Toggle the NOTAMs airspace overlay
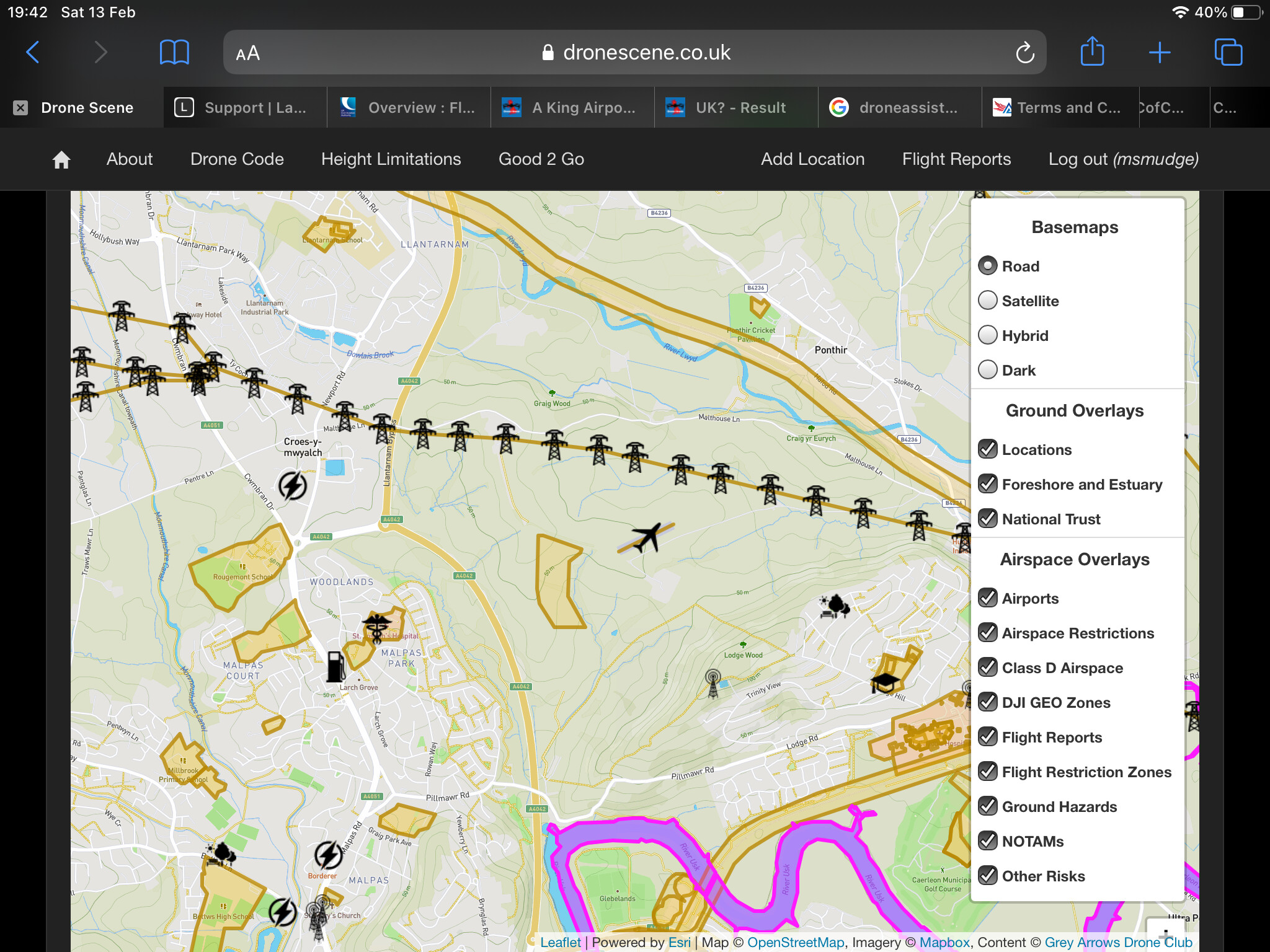Screen dimensions: 1270x952 [x=988, y=841]
